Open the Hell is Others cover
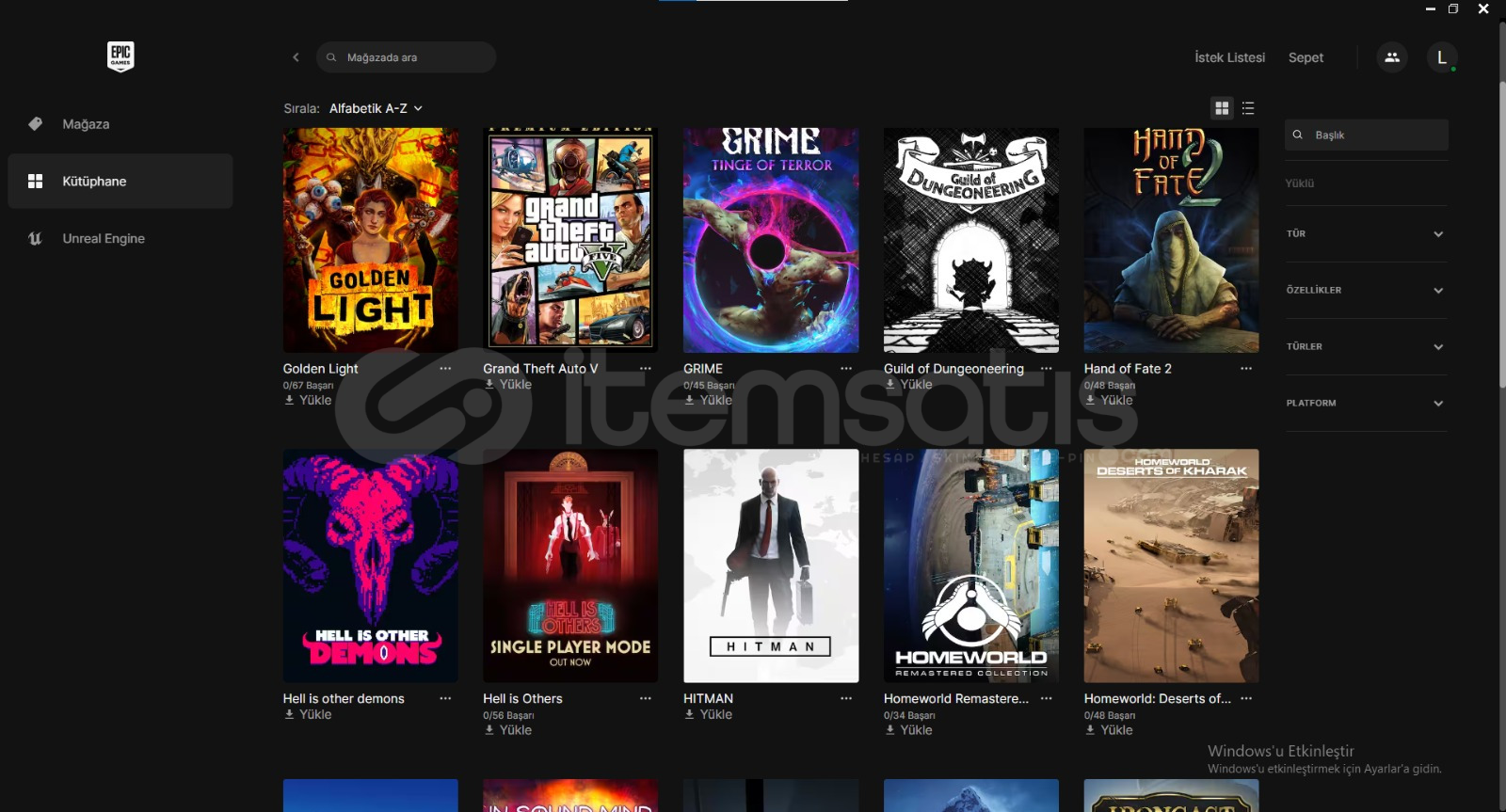 pos(570,565)
